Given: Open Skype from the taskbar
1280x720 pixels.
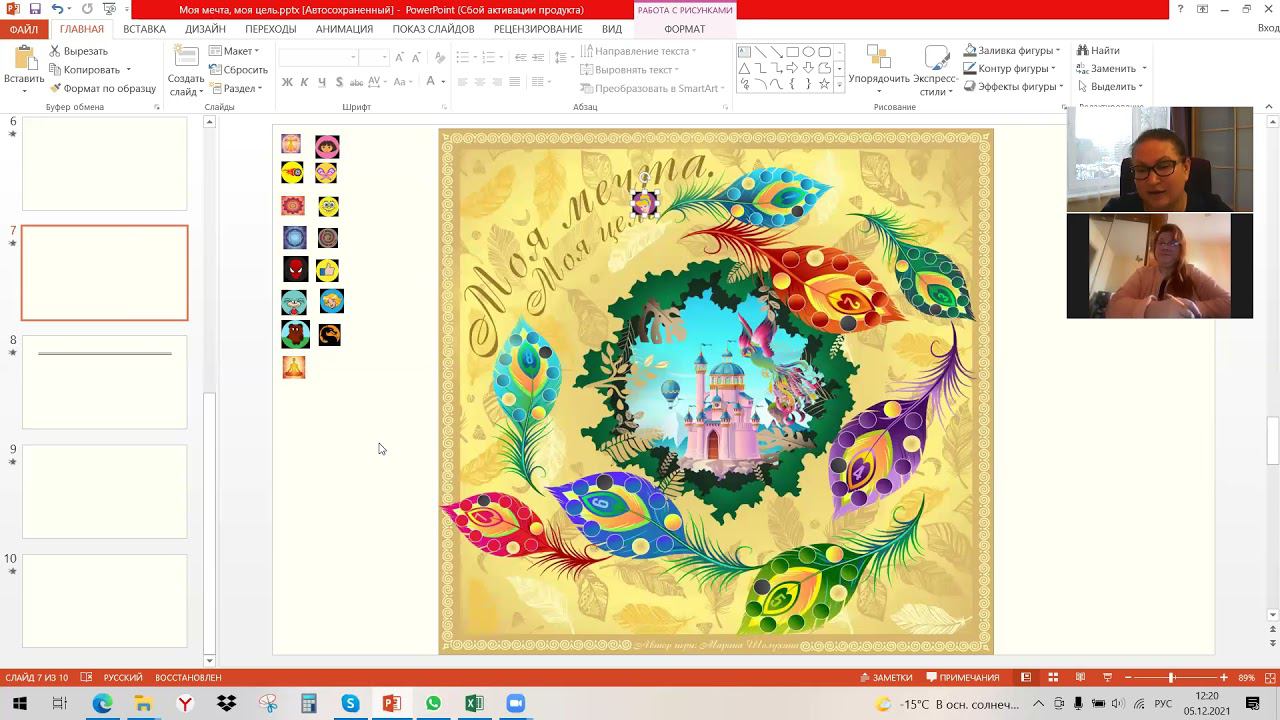Looking at the screenshot, I should (x=350, y=704).
